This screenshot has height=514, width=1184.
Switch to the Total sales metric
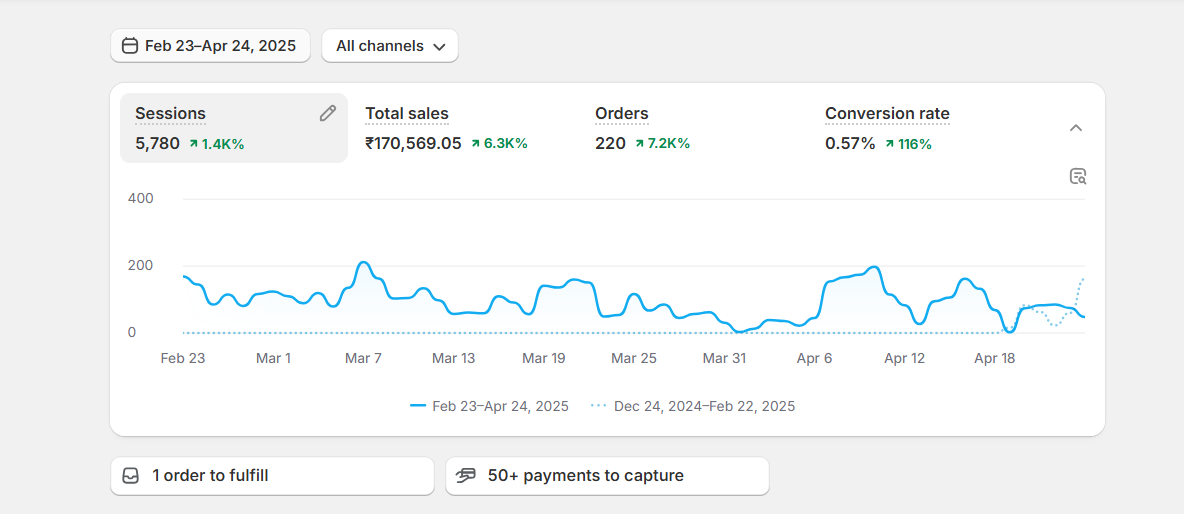coord(407,114)
